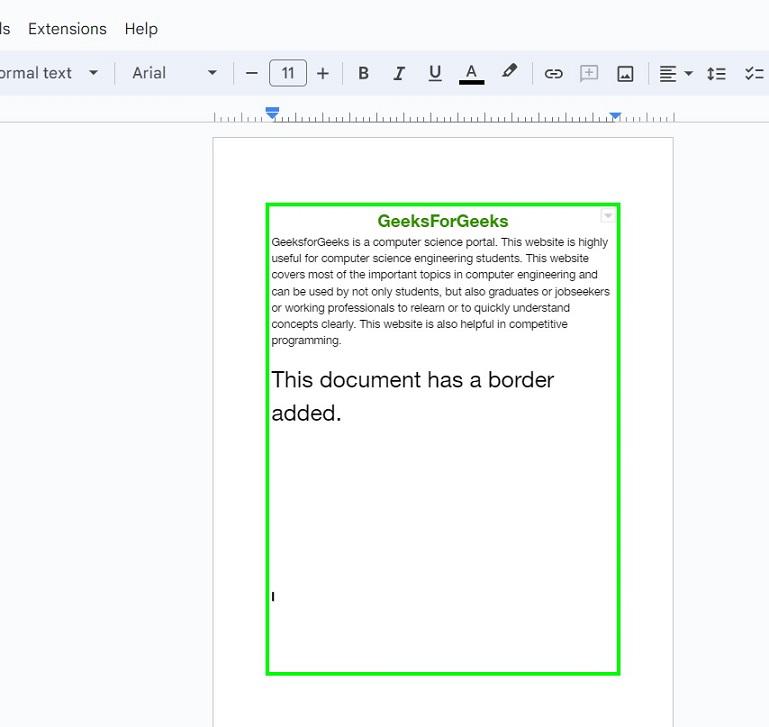Click the insert link icon
This screenshot has width=769, height=727.
coord(553,73)
